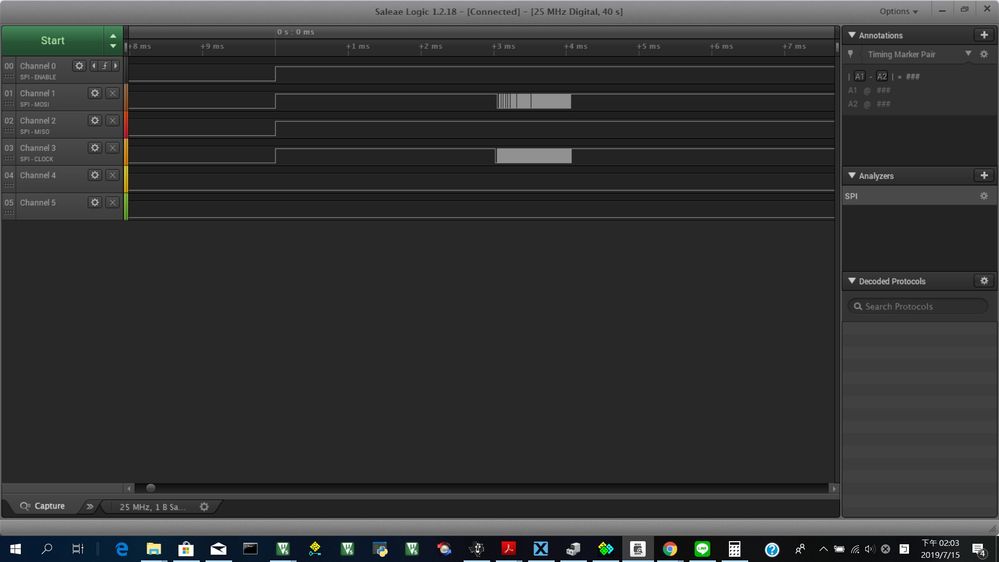Open the Windows notification center
Image resolution: width=999 pixels, height=562 pixels.
[x=979, y=549]
